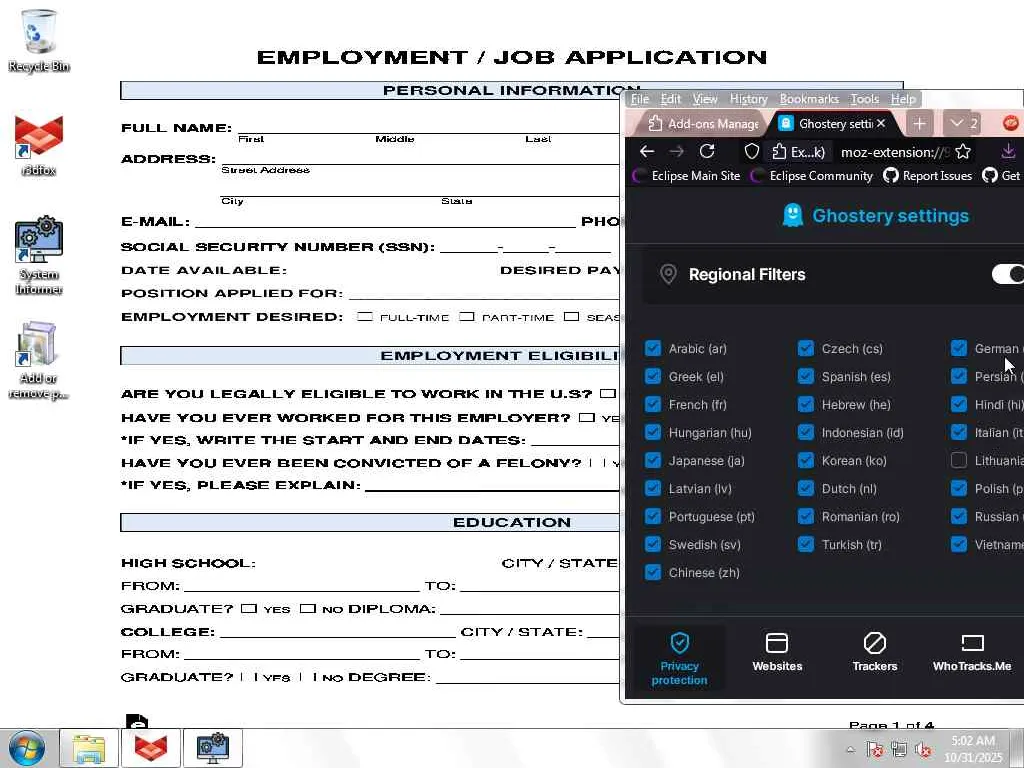Toggle the Regional Filters switch

pyautogui.click(x=1008, y=274)
